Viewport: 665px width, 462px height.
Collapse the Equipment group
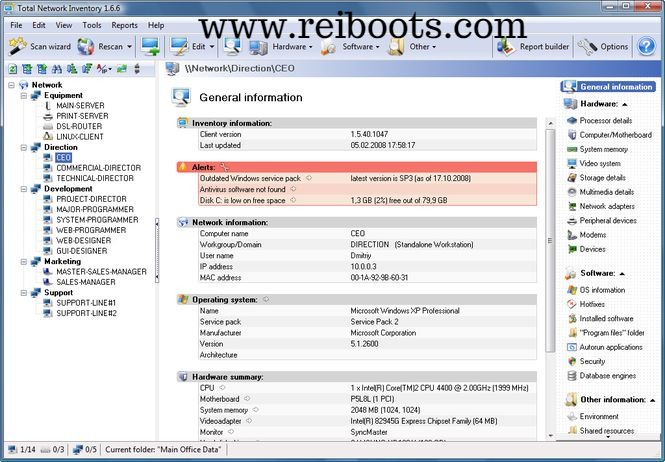point(24,96)
